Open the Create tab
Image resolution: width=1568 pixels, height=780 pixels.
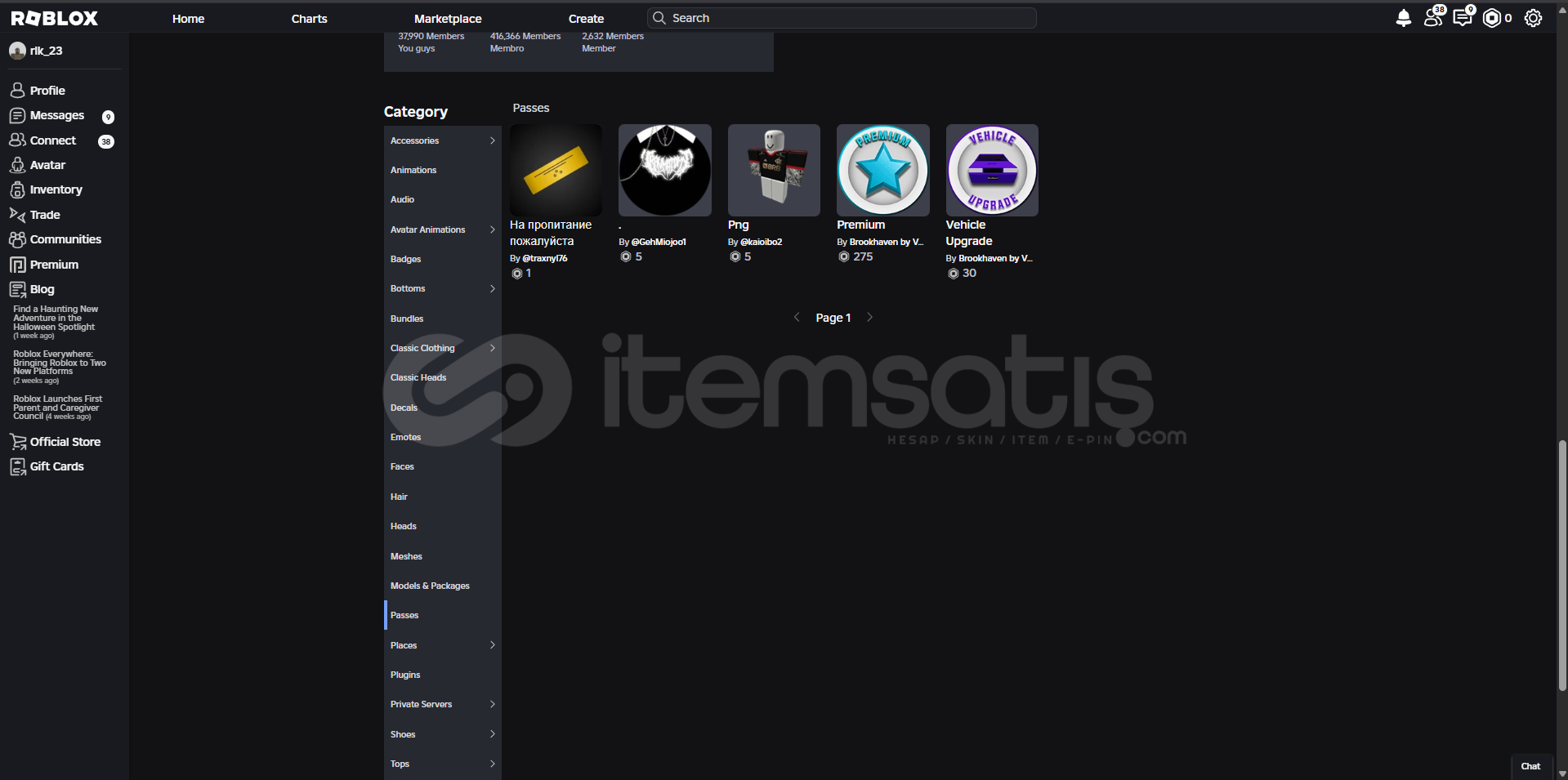coord(586,19)
